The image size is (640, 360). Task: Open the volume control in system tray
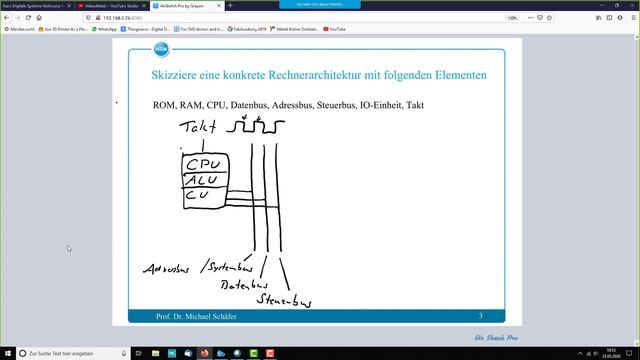pyautogui.click(x=596, y=353)
